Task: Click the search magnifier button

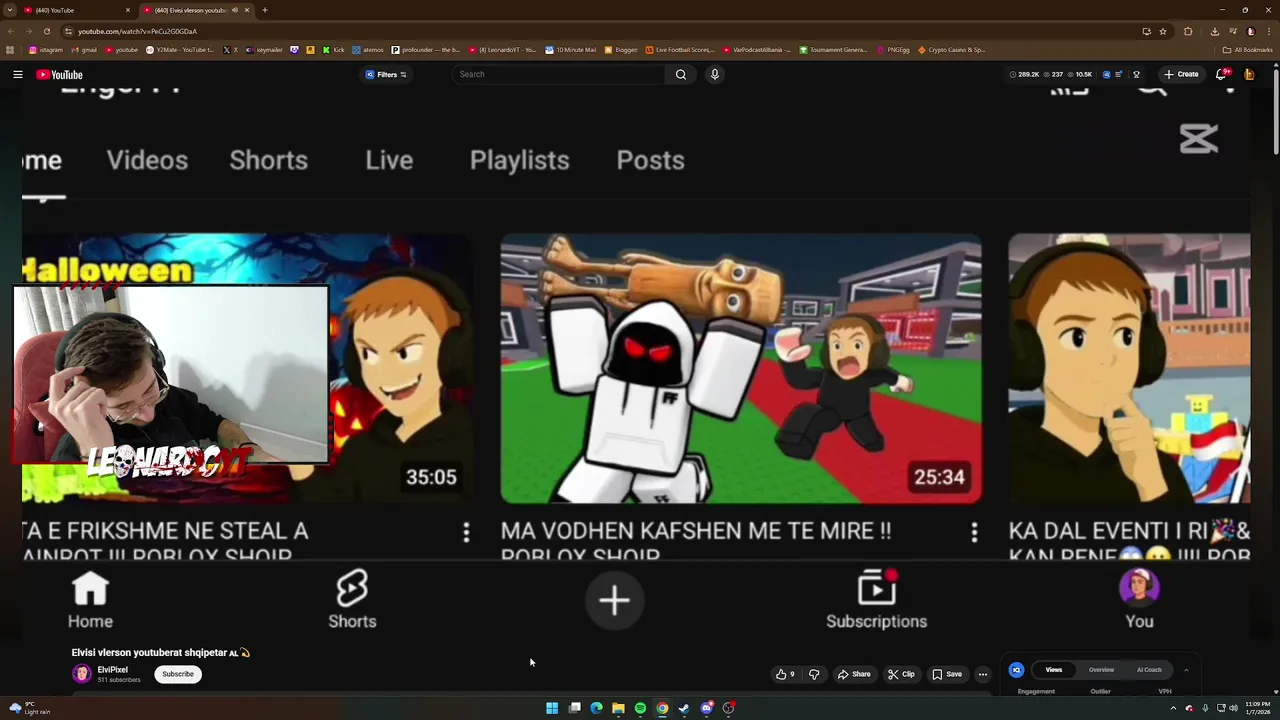Action: pyautogui.click(x=681, y=74)
